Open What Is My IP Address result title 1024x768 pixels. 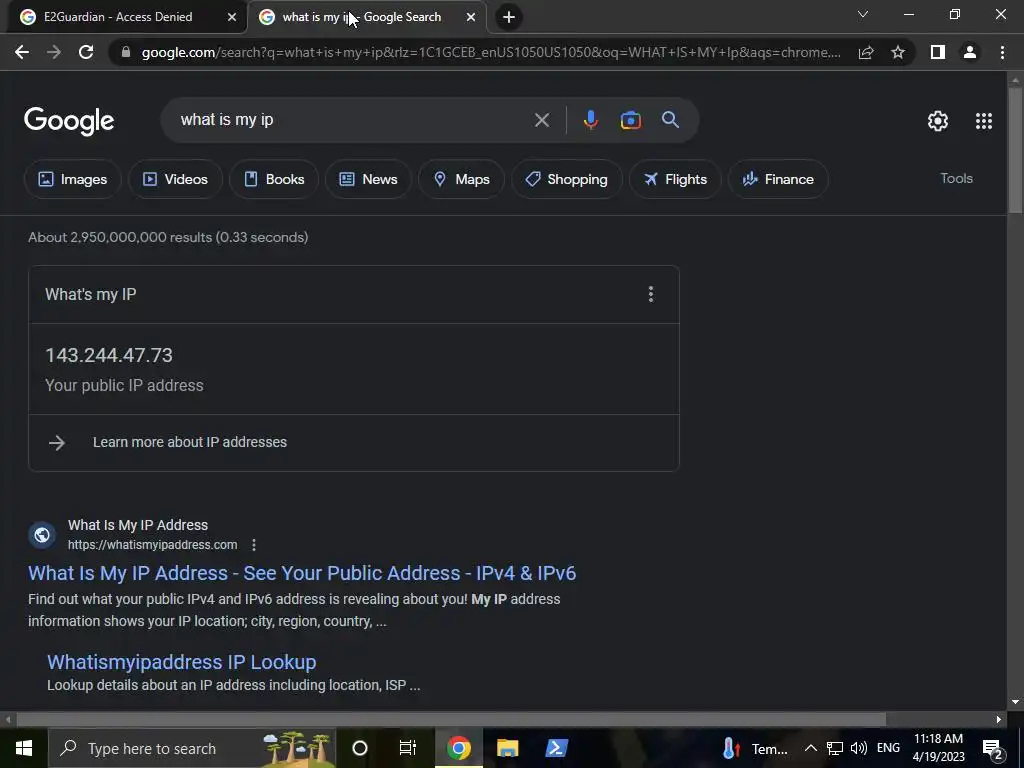click(302, 573)
